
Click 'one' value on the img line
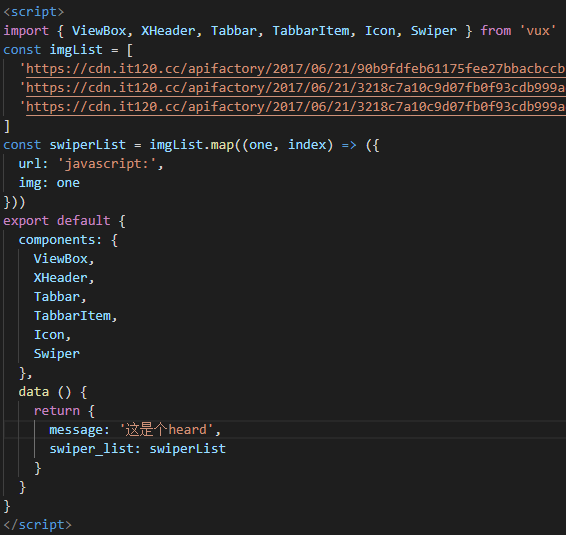pos(68,183)
